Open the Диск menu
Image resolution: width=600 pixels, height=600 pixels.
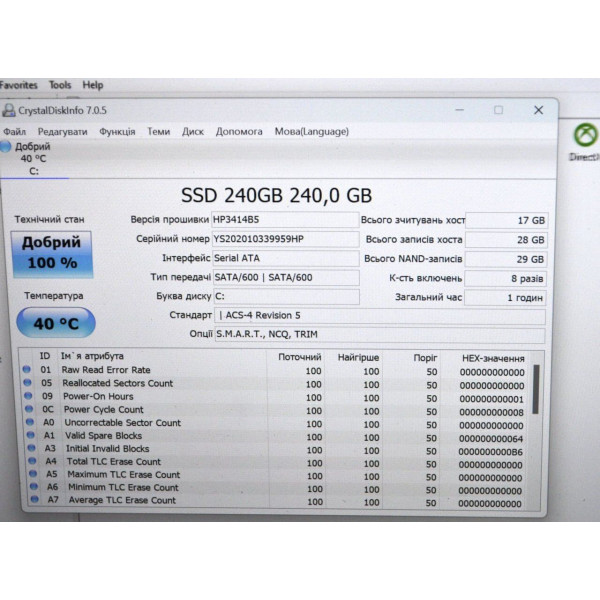tap(192, 132)
